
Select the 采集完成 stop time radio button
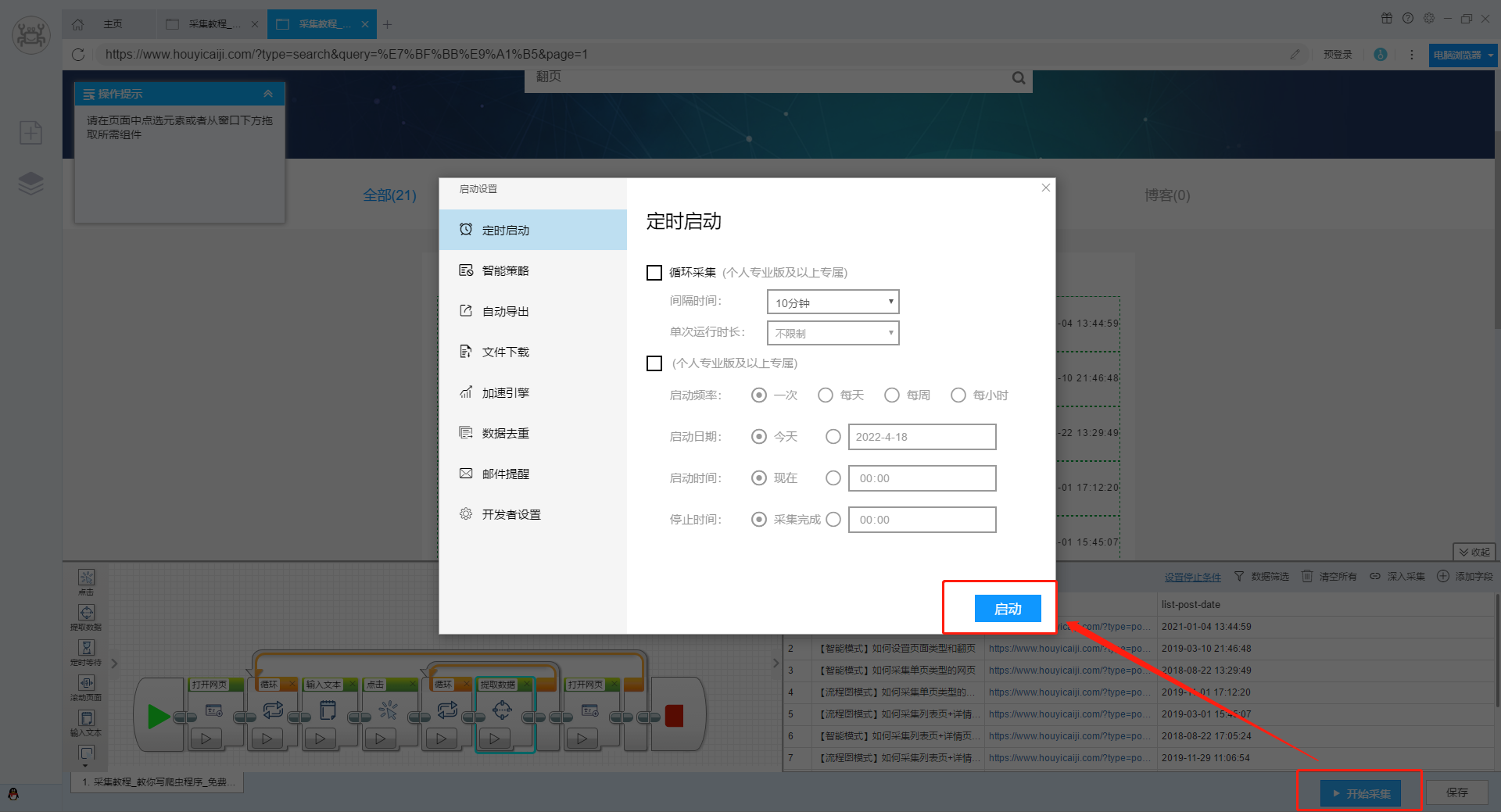(x=758, y=520)
